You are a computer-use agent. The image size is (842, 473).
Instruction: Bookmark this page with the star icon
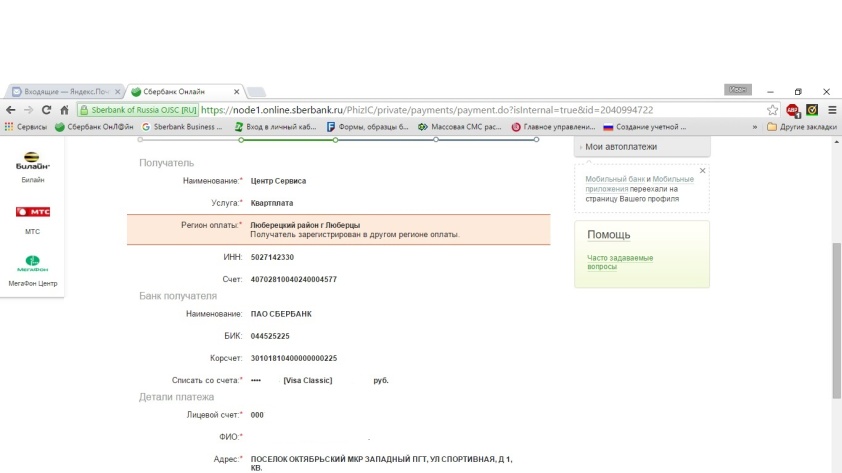click(x=773, y=110)
